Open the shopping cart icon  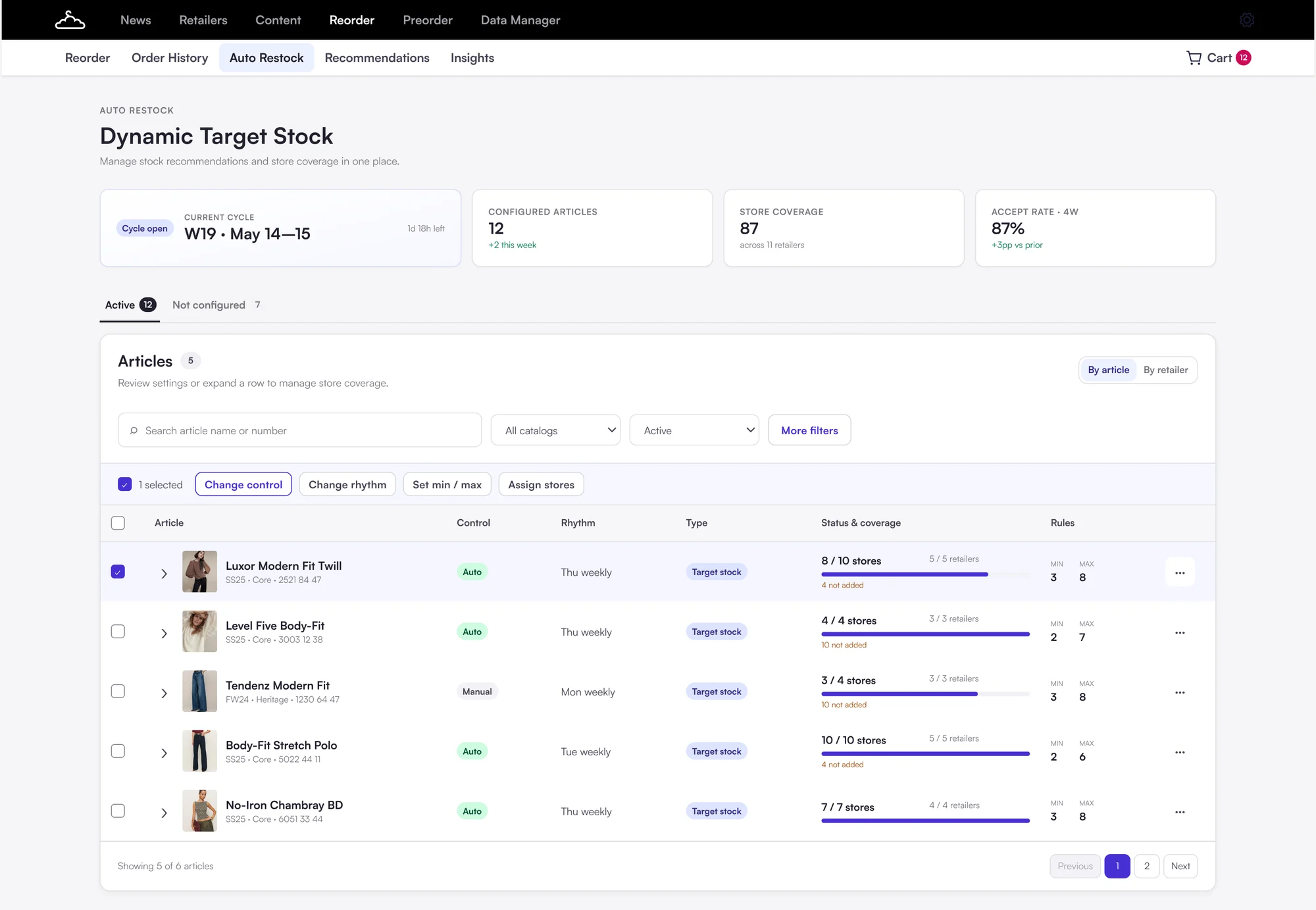1194,58
